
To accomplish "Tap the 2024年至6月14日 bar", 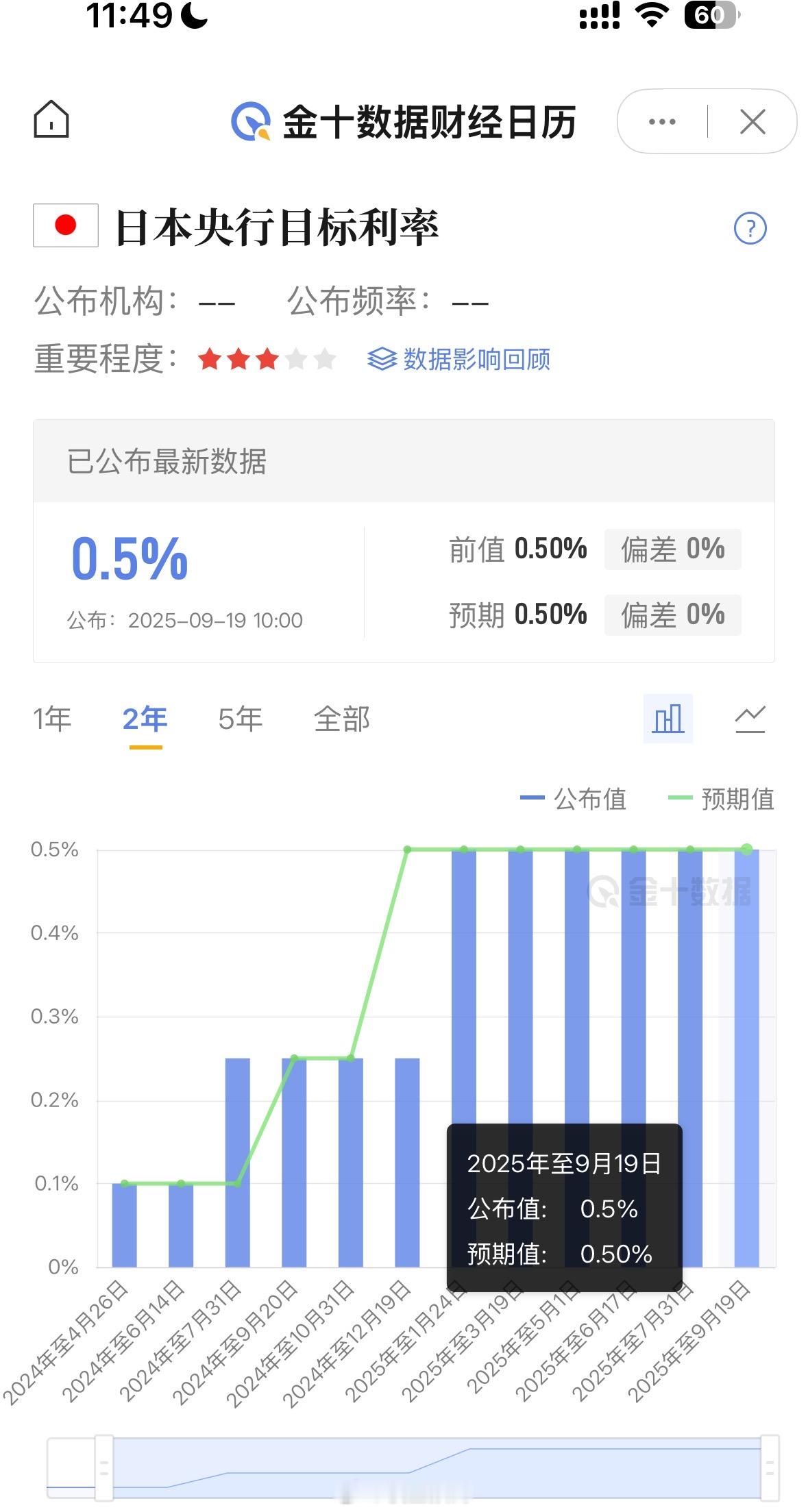I will 181,1225.
